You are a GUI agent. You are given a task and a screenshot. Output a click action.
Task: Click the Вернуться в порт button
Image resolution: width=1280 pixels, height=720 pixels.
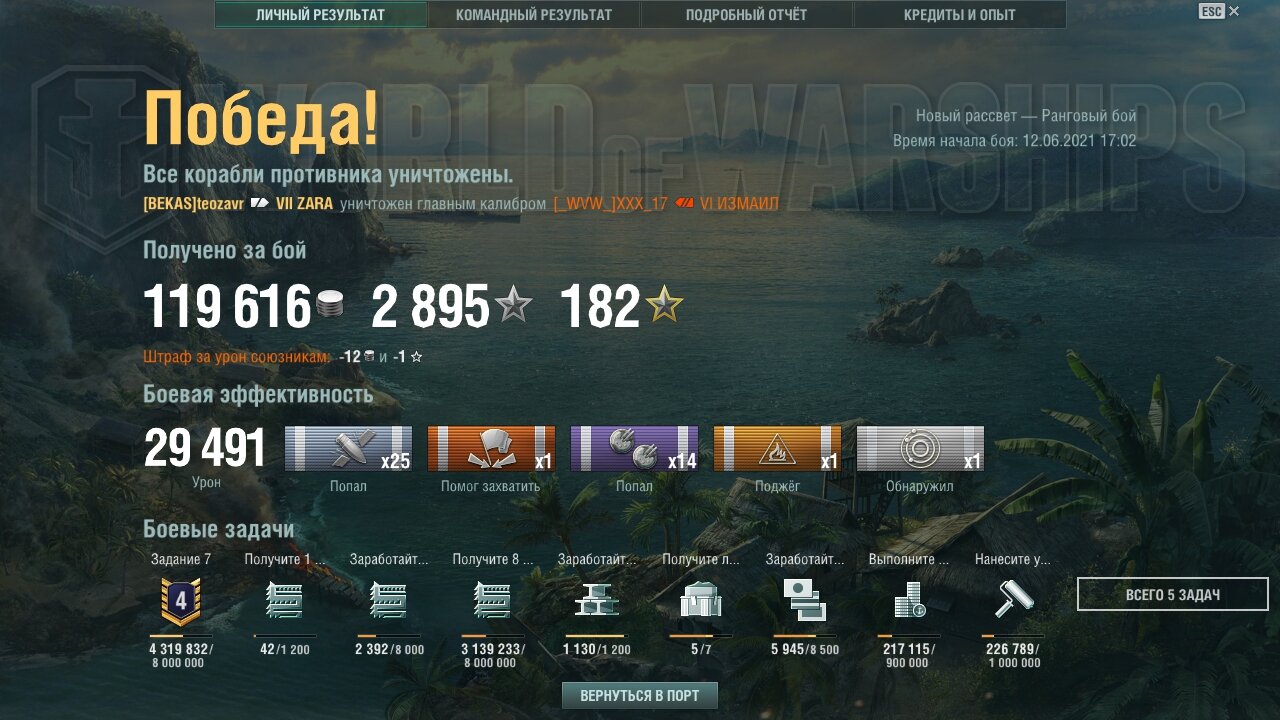tap(640, 695)
